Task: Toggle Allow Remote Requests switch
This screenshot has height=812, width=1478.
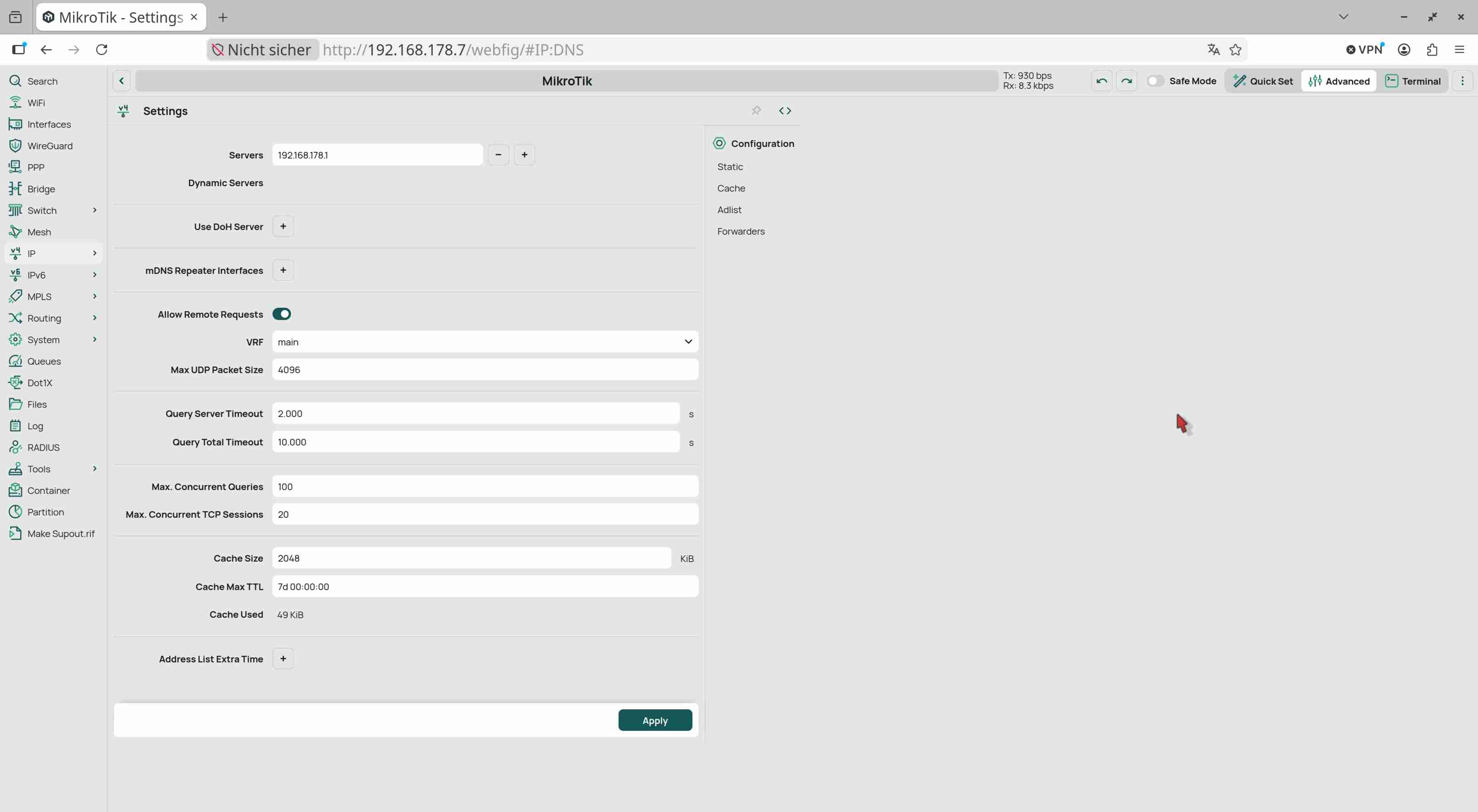Action: pyautogui.click(x=282, y=314)
